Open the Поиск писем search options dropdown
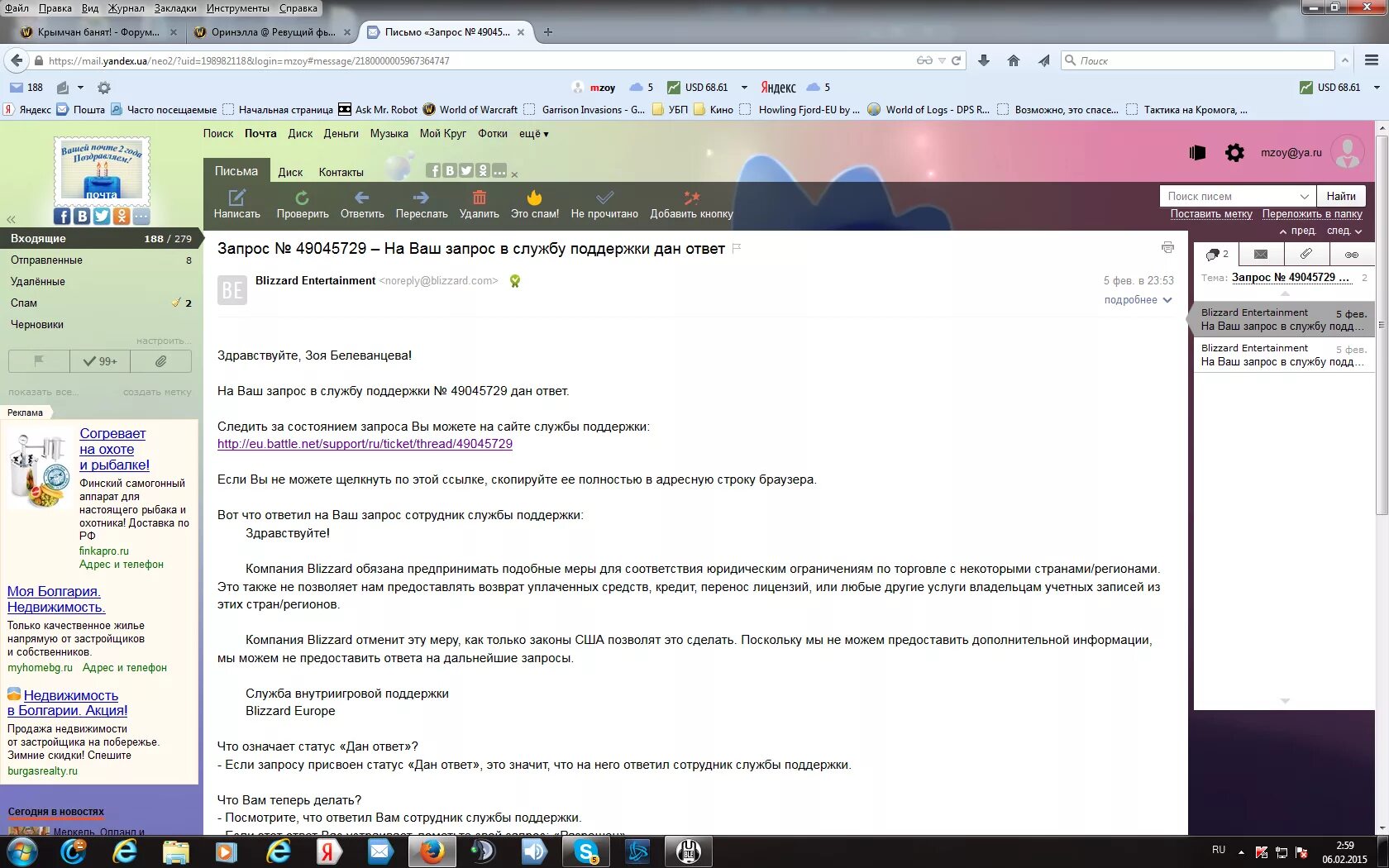Image resolution: width=1389 pixels, height=868 pixels. [1304, 196]
